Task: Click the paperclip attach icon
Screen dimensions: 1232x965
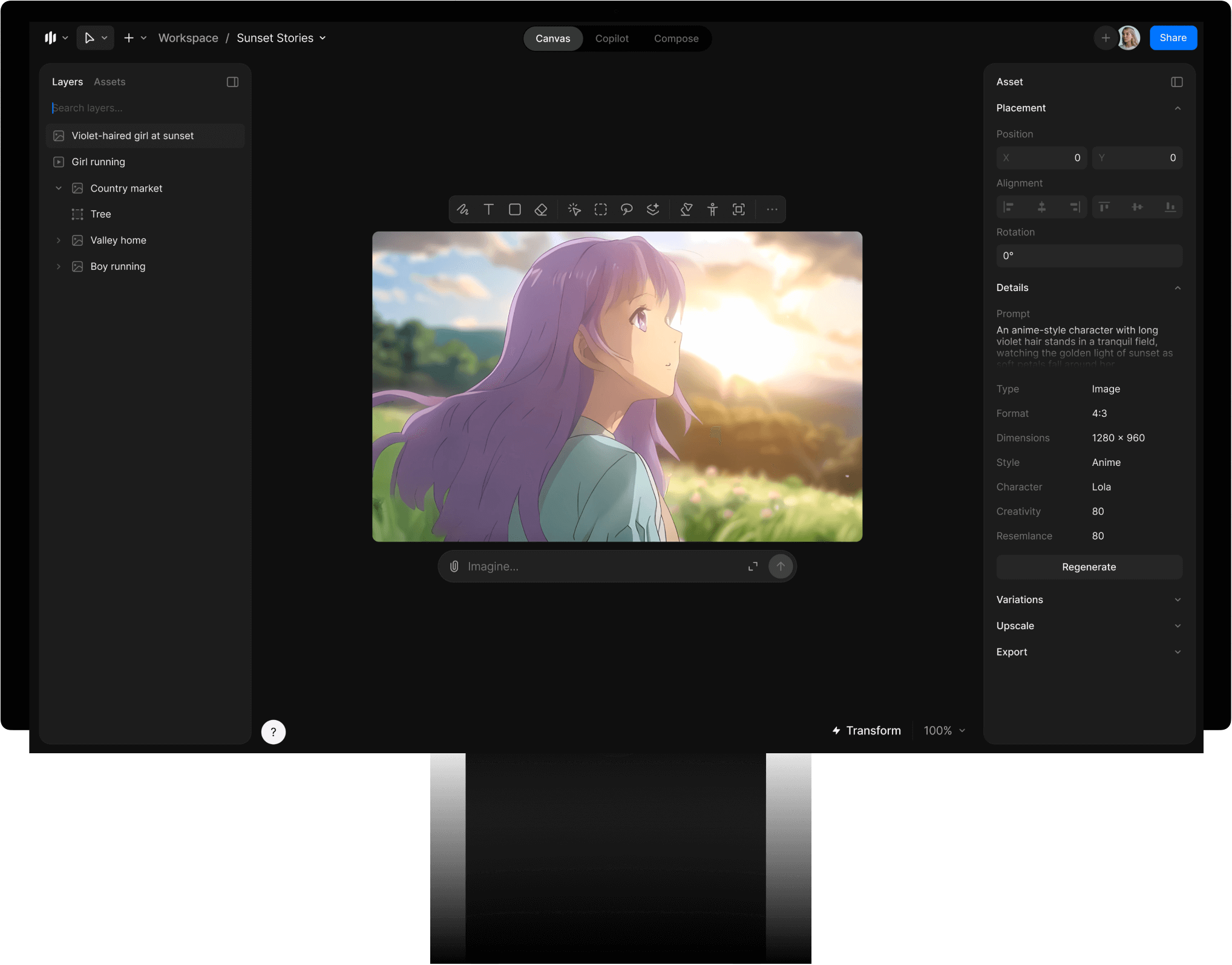Action: point(454,566)
